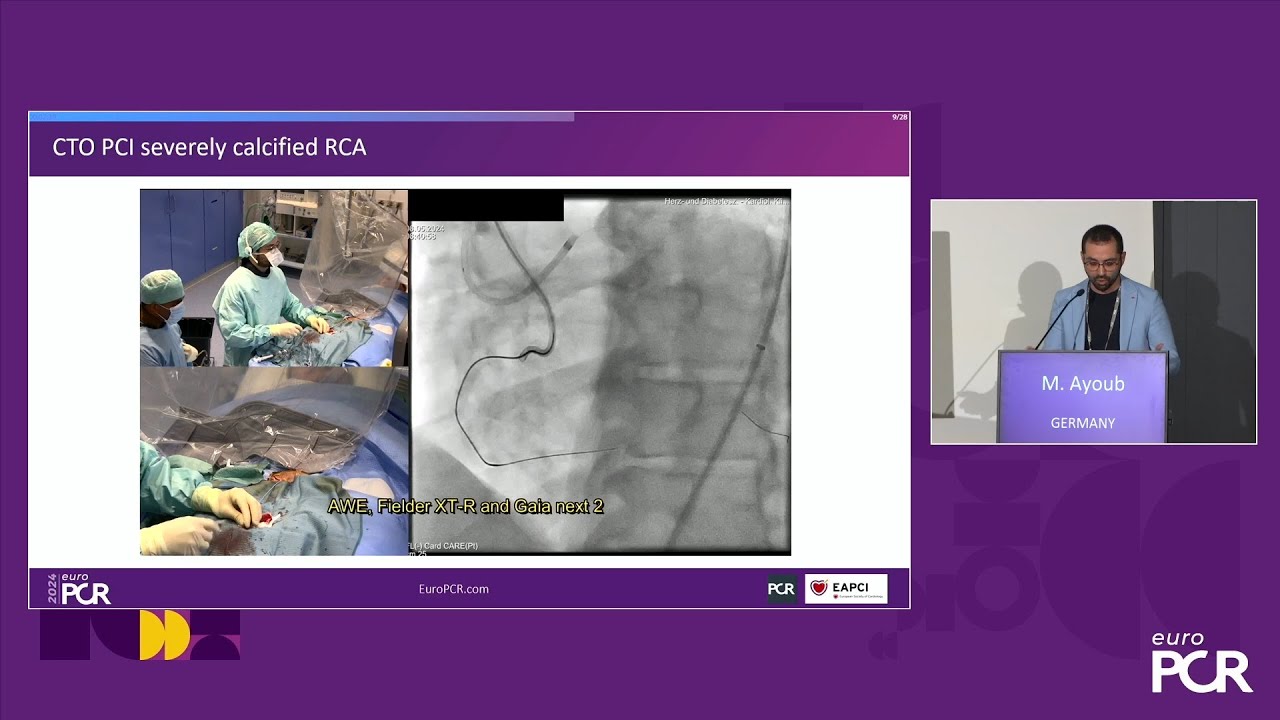Click the slide counter '9/28'
1280x720 pixels.
click(x=900, y=117)
